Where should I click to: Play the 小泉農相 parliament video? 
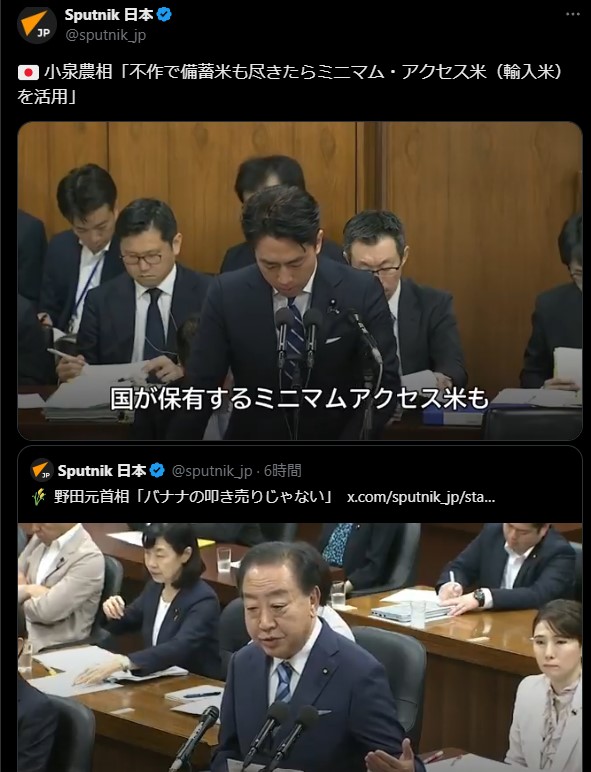coord(300,281)
